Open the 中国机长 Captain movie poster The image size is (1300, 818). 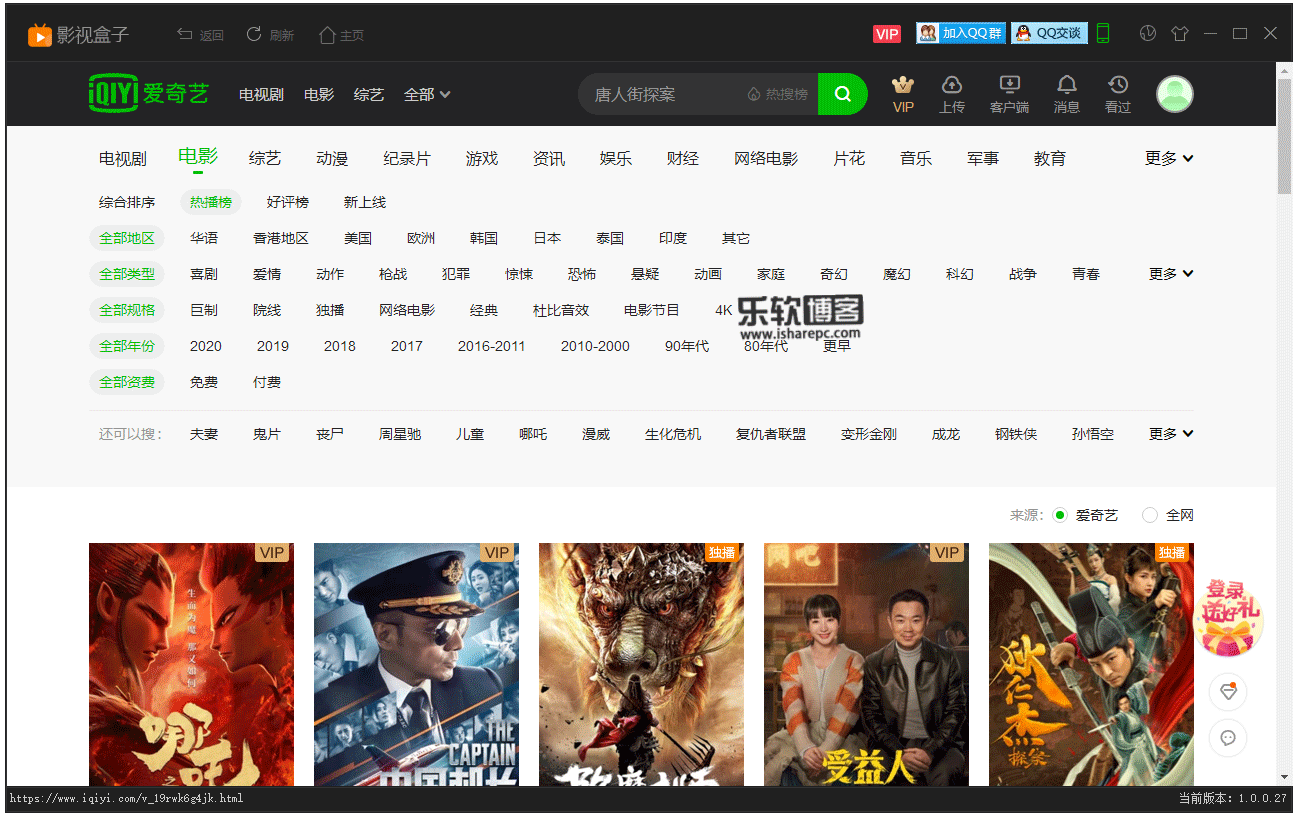pos(416,664)
